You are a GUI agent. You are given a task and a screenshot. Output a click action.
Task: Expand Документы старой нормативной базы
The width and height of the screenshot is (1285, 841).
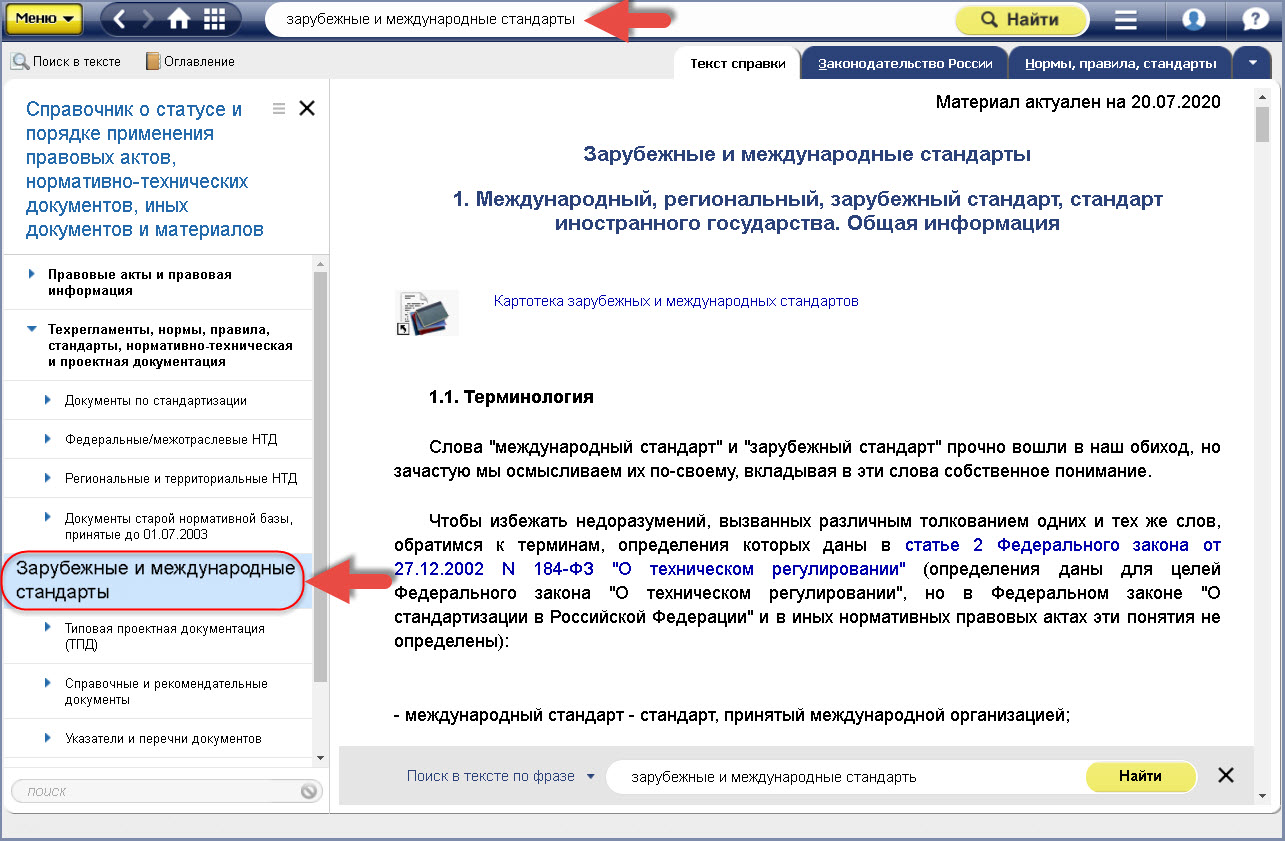[48, 518]
